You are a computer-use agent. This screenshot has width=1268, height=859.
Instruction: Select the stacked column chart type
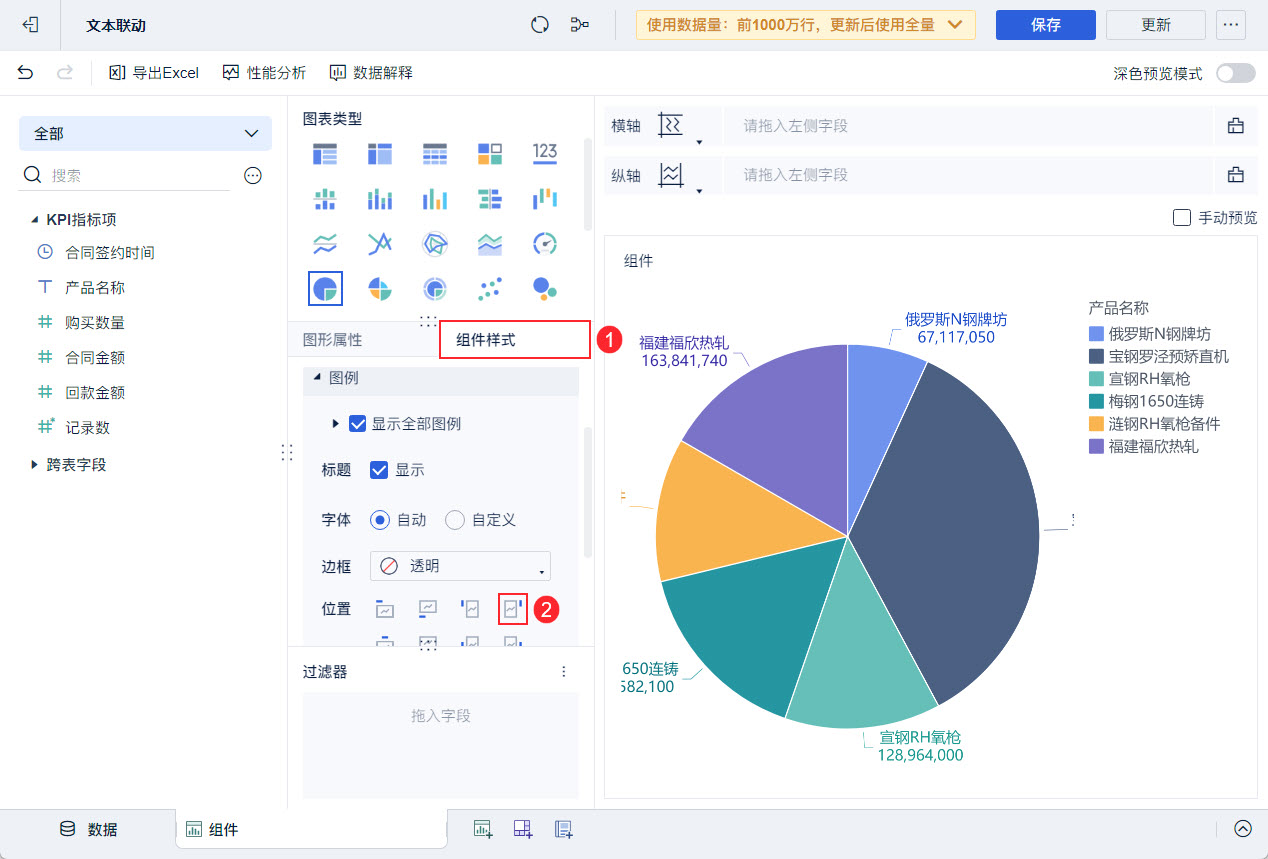click(x=380, y=198)
